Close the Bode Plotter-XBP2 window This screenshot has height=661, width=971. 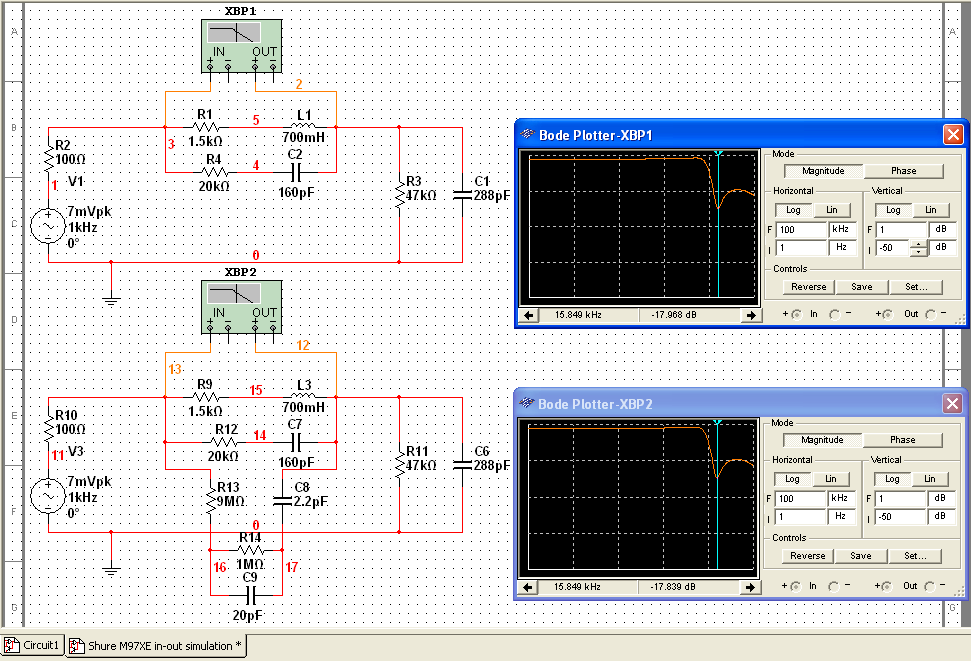(x=952, y=404)
